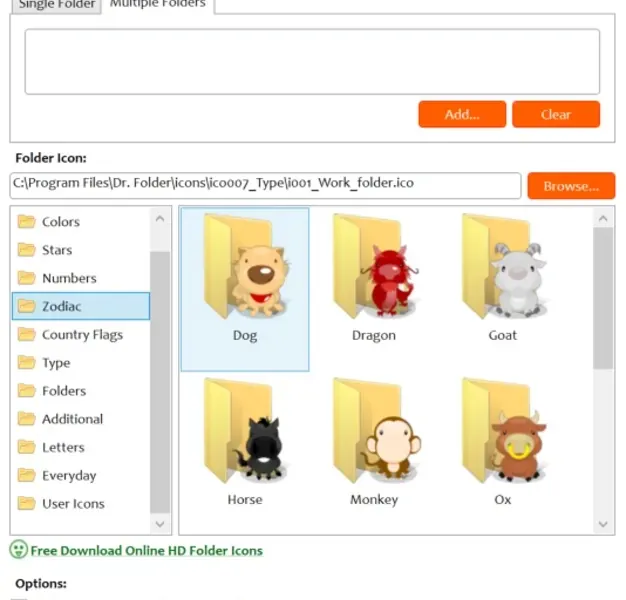Viewport: 626px width, 600px height.
Task: Click the icon grid scroll-down arrow
Action: [x=603, y=524]
